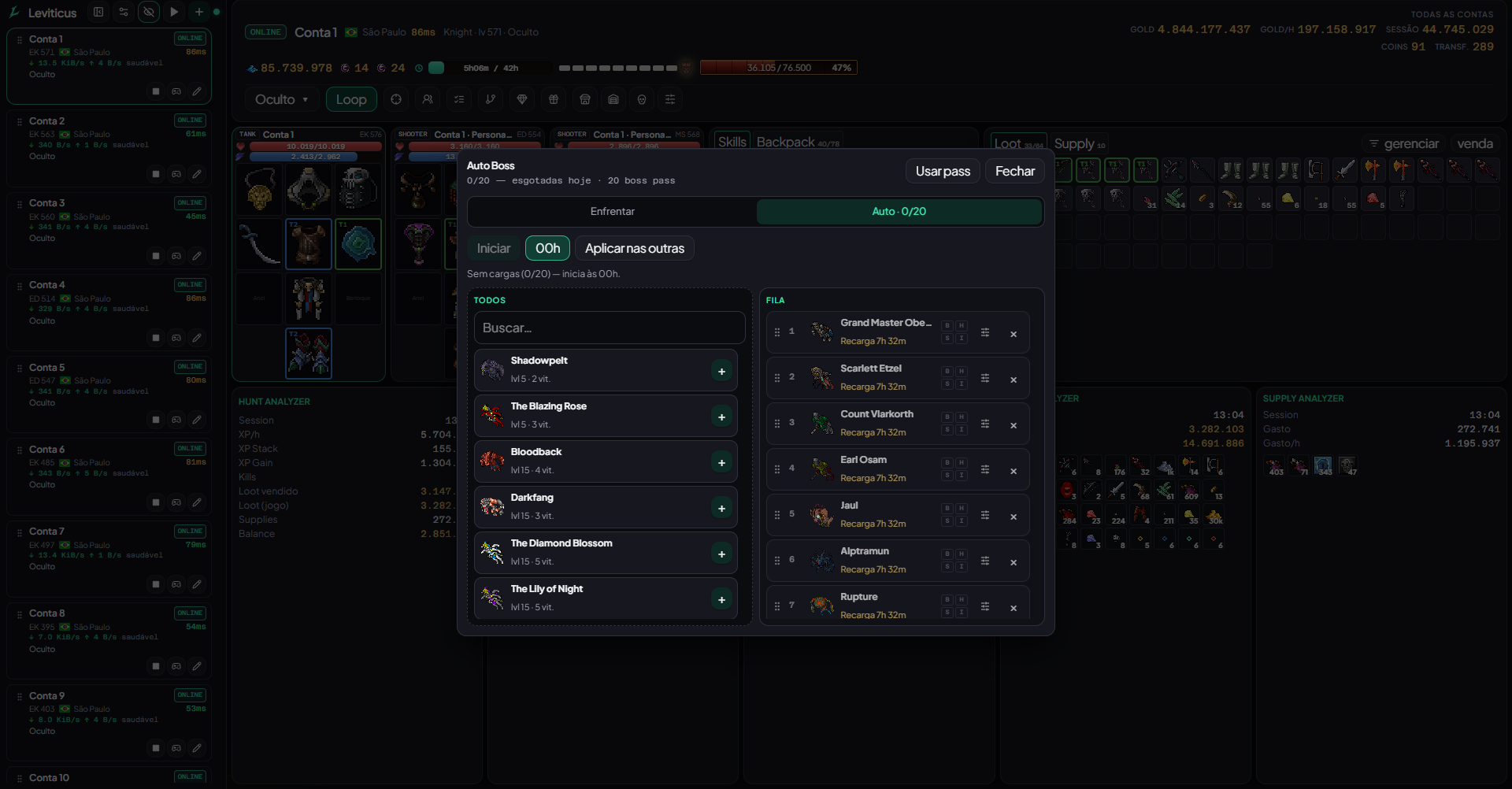Grab the drag handle of Earl Osam
Screen dimensions: 1512x789
tap(777, 469)
